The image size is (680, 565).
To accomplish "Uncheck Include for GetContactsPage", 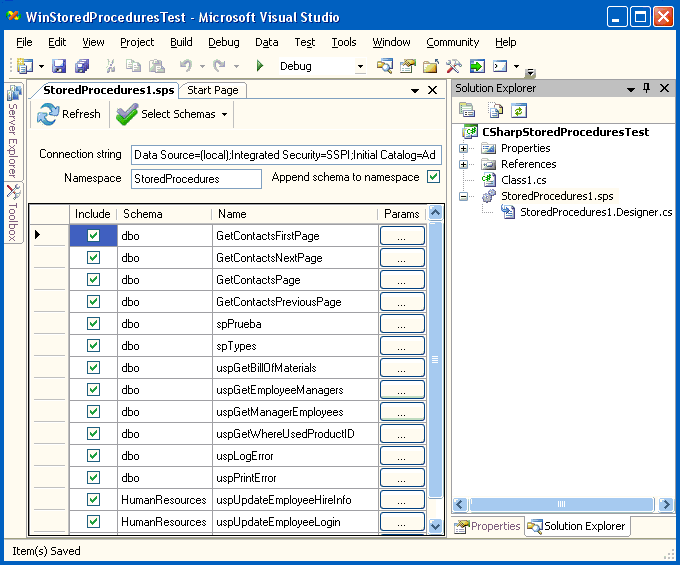I will point(93,280).
